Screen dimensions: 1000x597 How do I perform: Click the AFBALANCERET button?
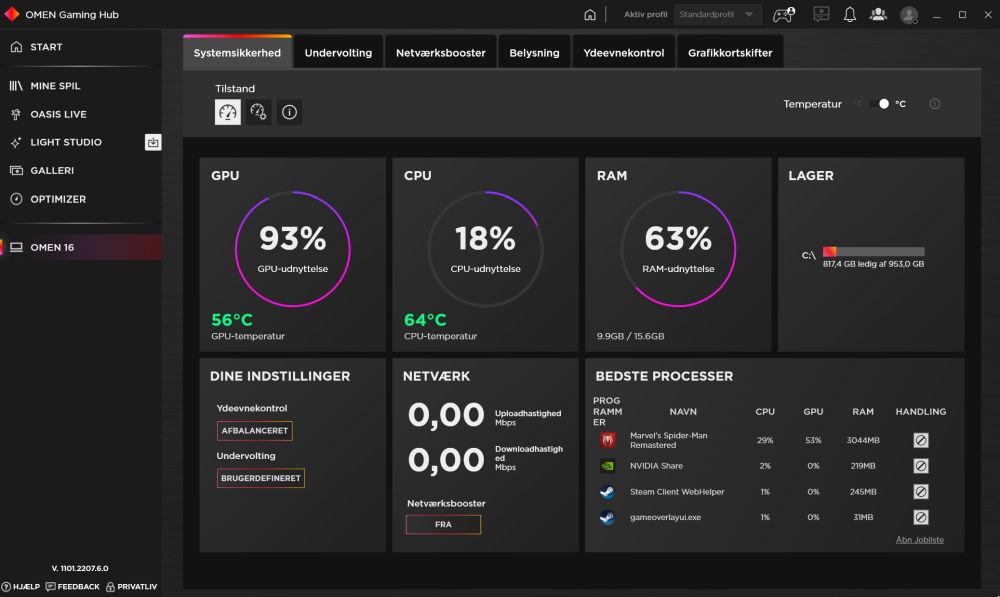click(x=254, y=431)
